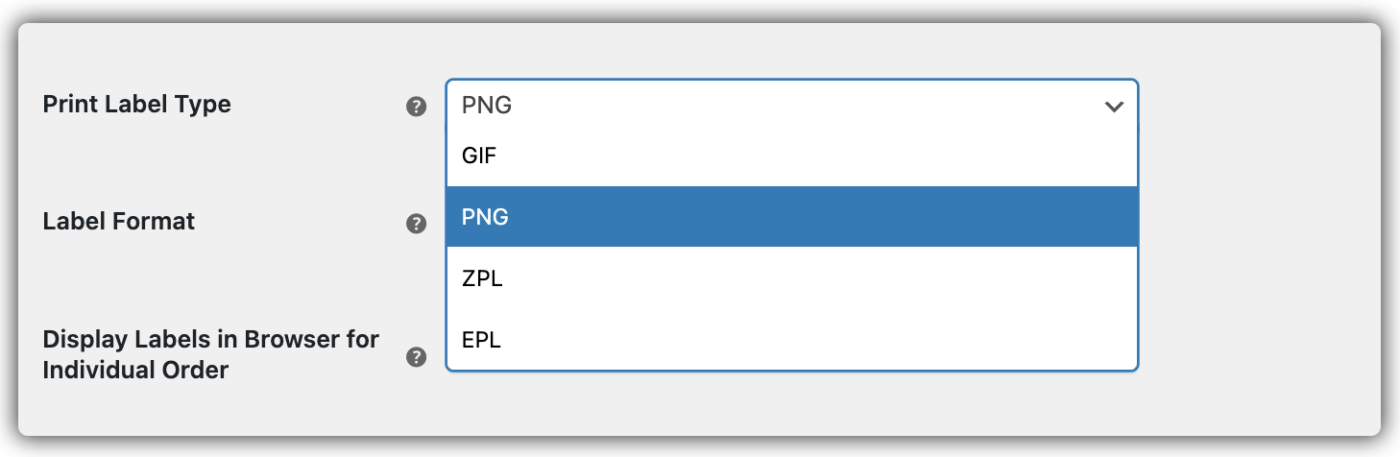Image resolution: width=1400 pixels, height=457 pixels.
Task: Open the Label Format question mark tooltip
Action: pos(417,224)
